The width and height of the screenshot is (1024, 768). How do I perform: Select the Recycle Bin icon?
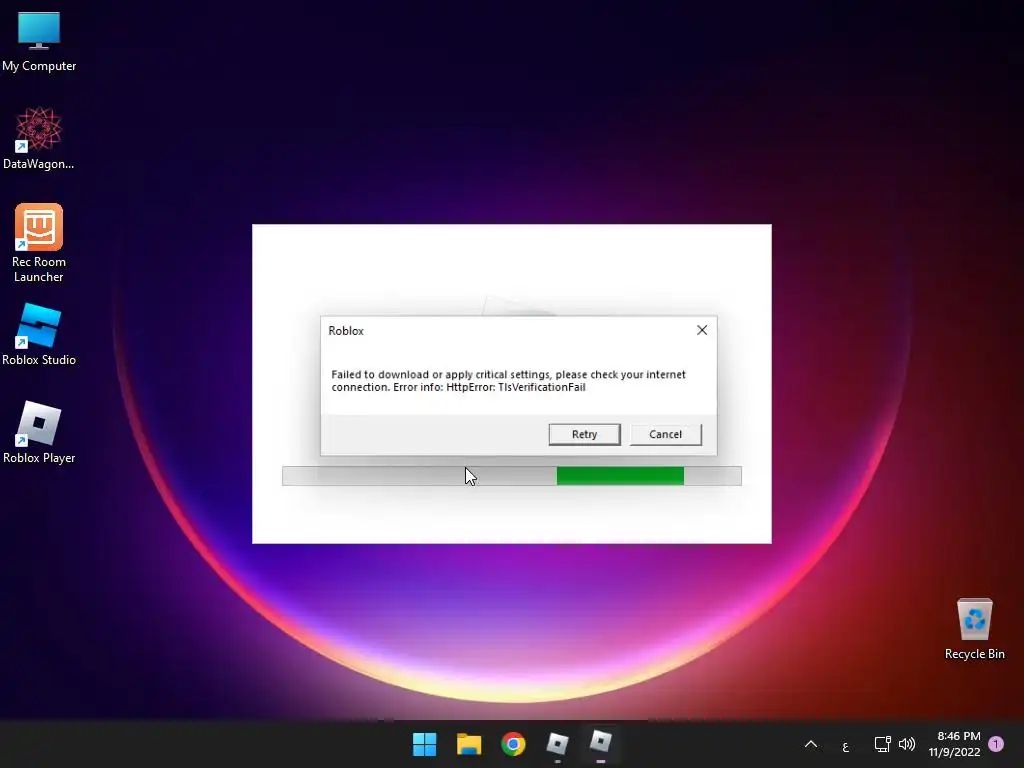974,629
